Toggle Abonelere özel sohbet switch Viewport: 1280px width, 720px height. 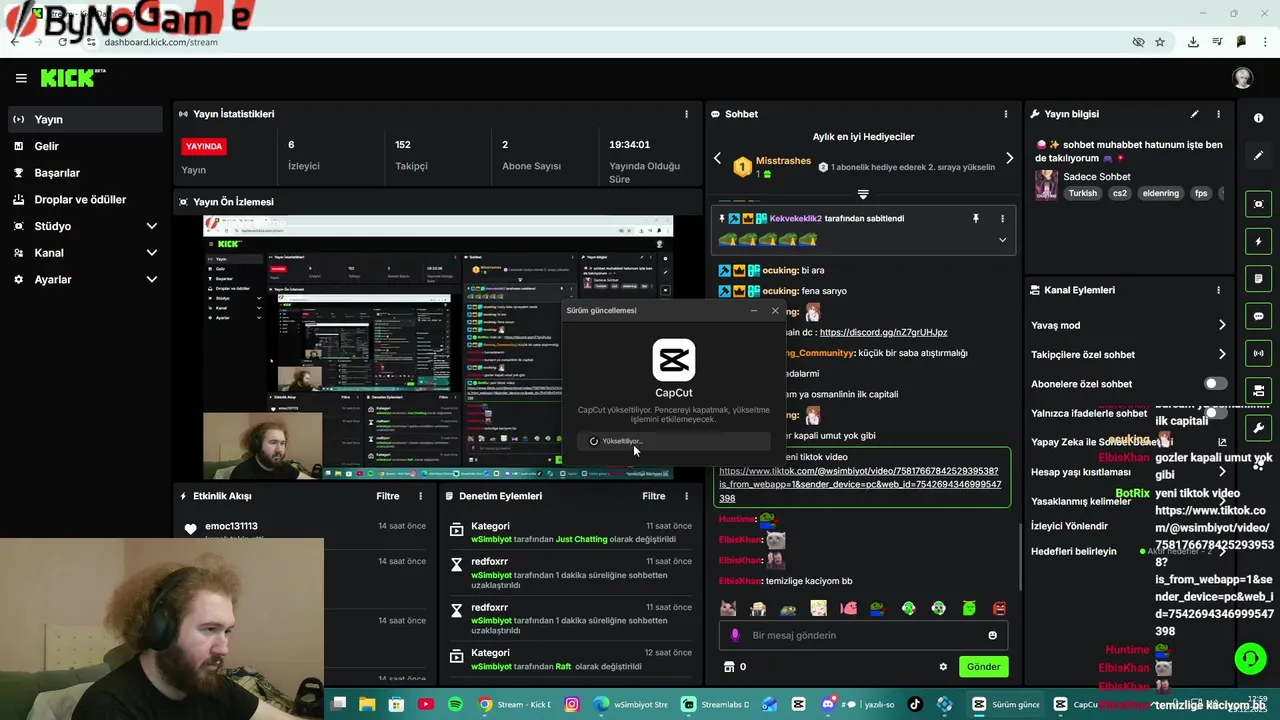tap(1215, 384)
